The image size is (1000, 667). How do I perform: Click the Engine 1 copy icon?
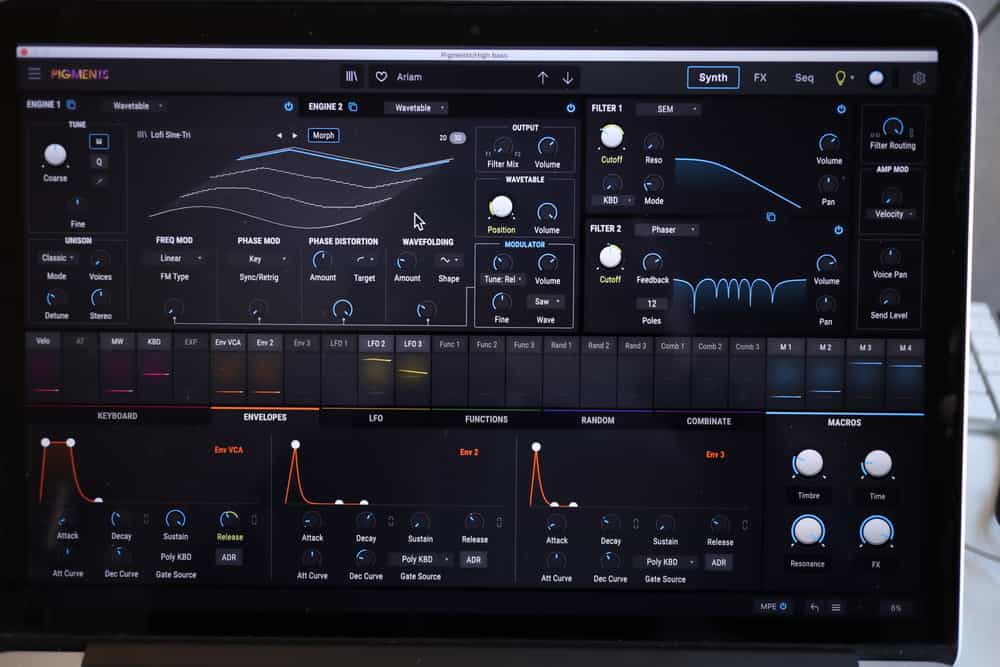click(x=72, y=105)
